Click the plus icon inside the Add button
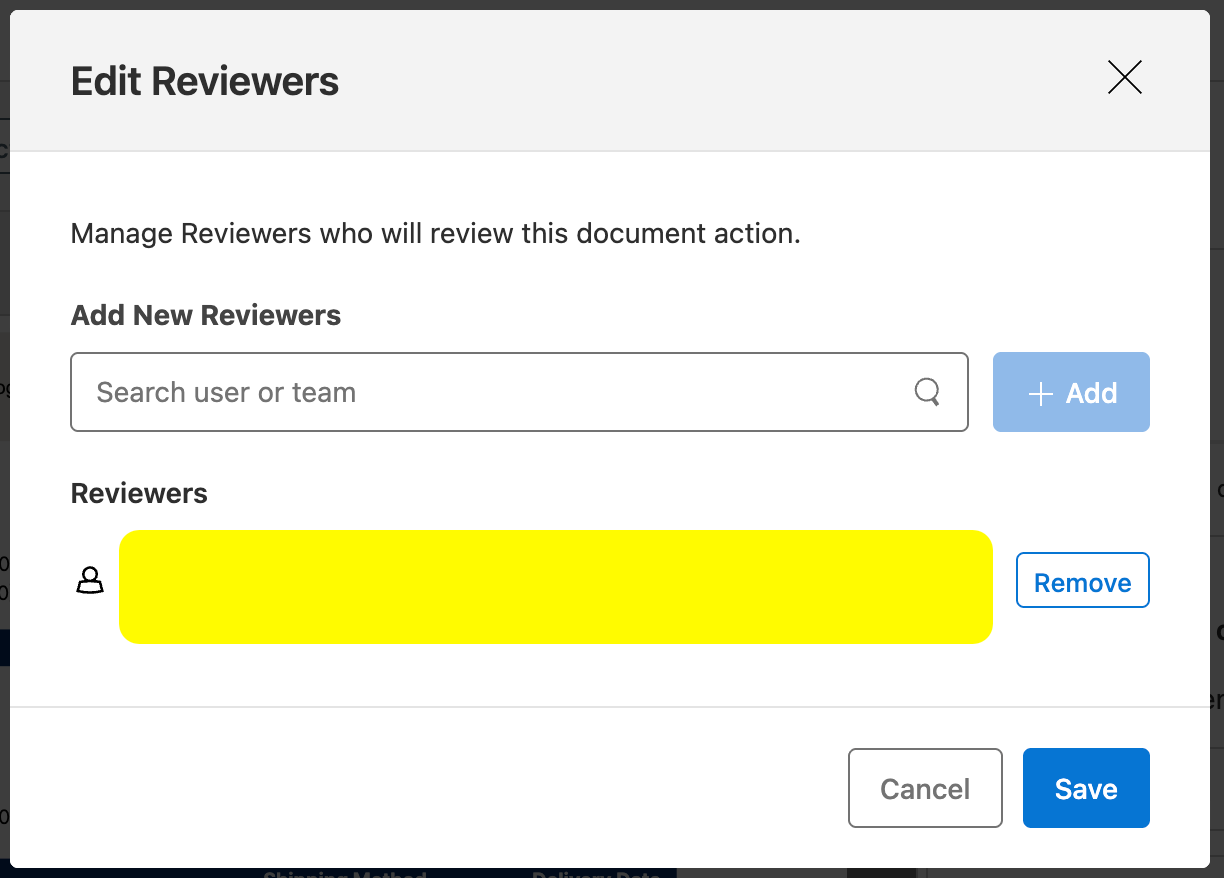Image resolution: width=1224 pixels, height=878 pixels. 1041,392
